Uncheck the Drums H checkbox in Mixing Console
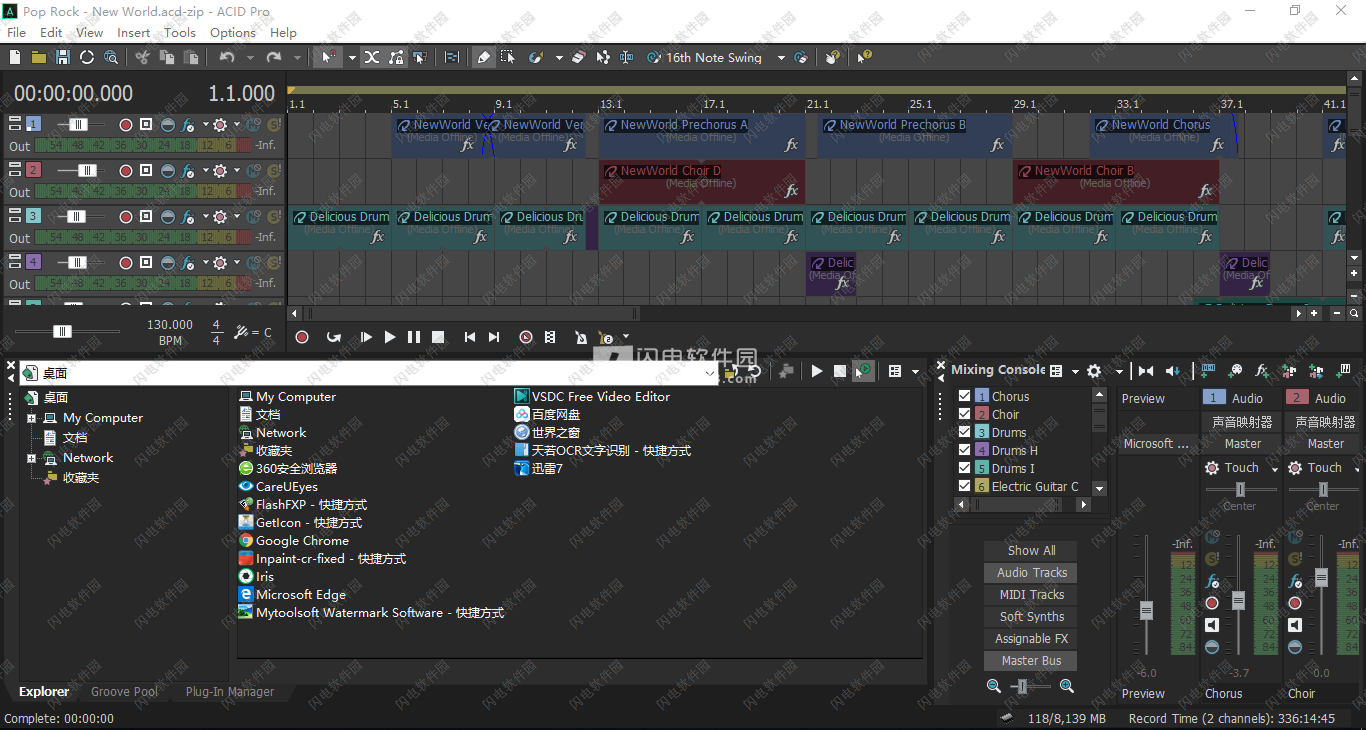This screenshot has height=730, width=1366. (x=964, y=450)
